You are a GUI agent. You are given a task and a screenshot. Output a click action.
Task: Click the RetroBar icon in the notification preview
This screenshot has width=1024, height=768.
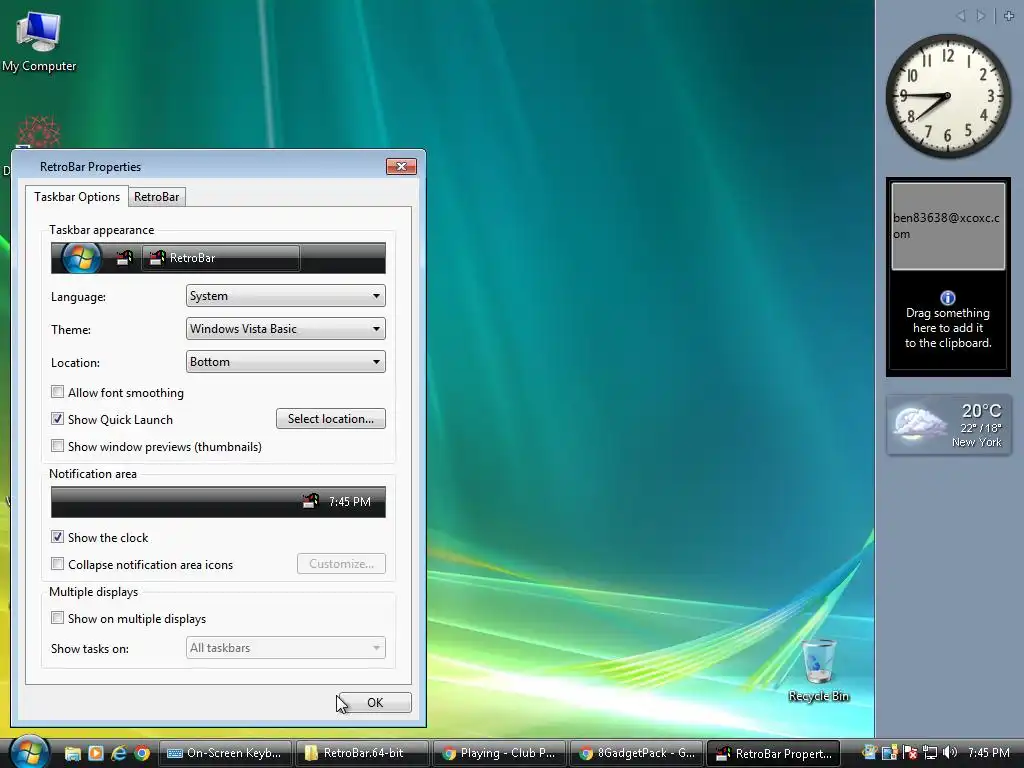tap(310, 502)
